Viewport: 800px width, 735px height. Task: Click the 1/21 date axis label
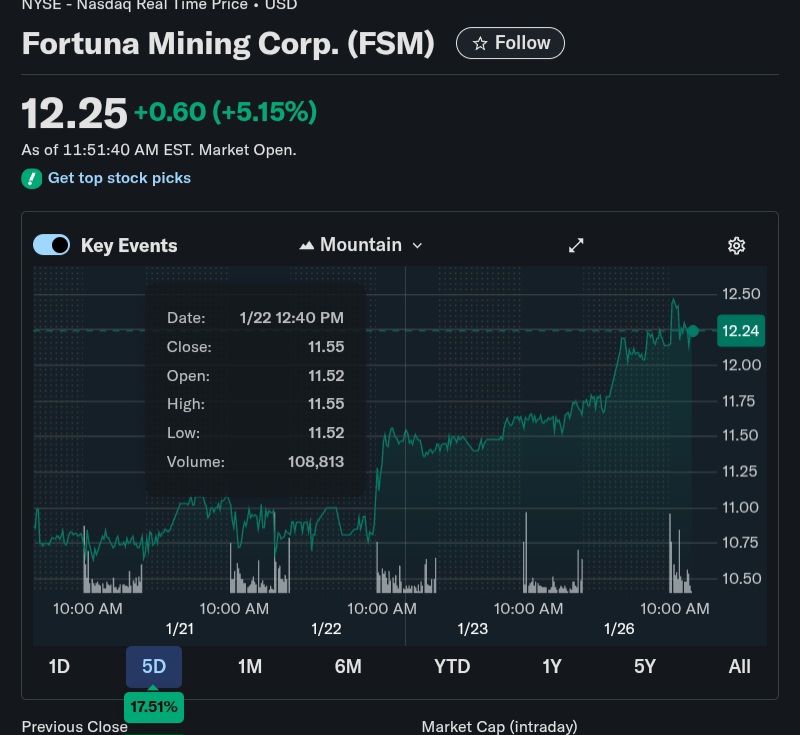(x=180, y=629)
